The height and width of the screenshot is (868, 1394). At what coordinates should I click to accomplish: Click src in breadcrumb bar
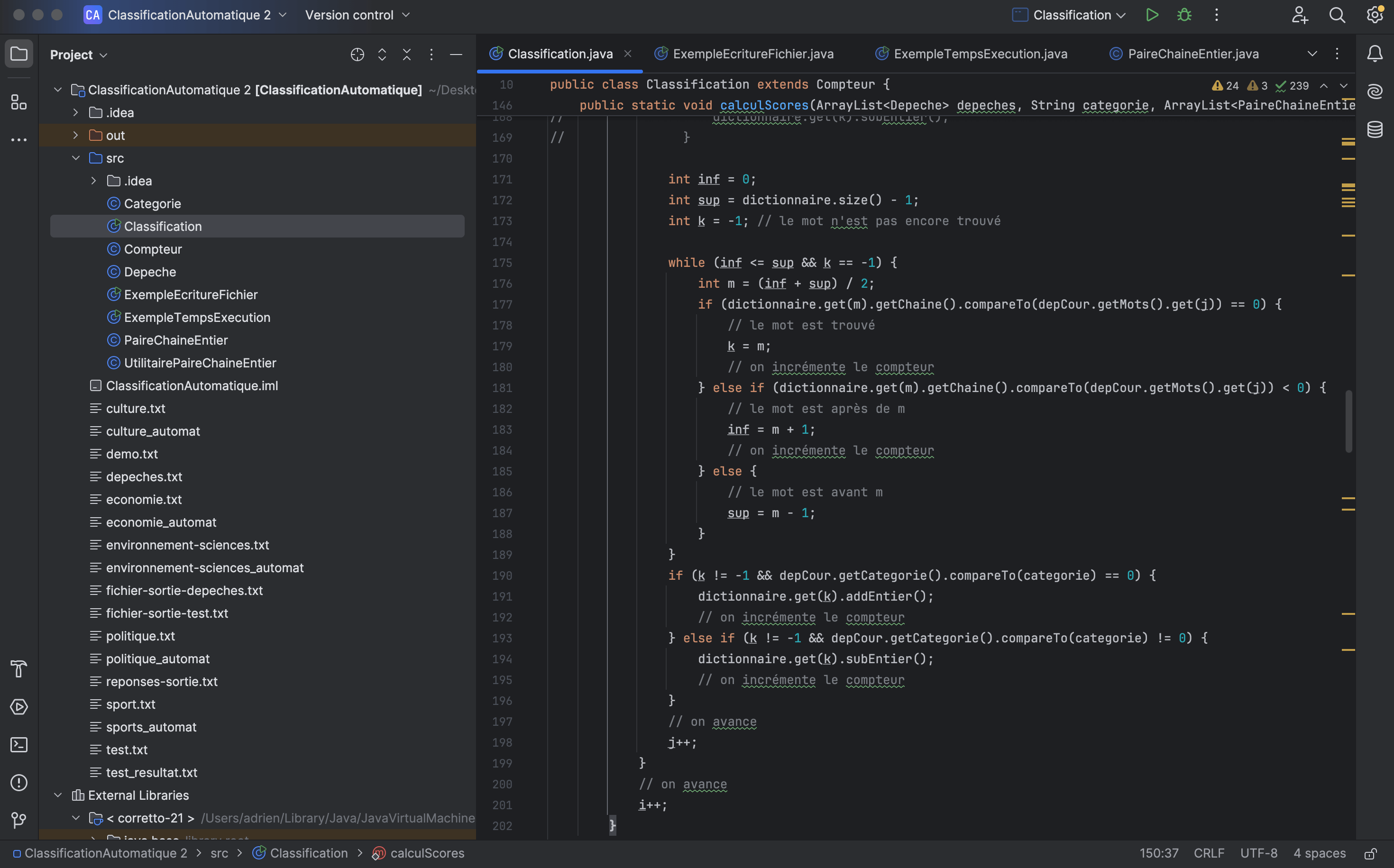click(219, 853)
